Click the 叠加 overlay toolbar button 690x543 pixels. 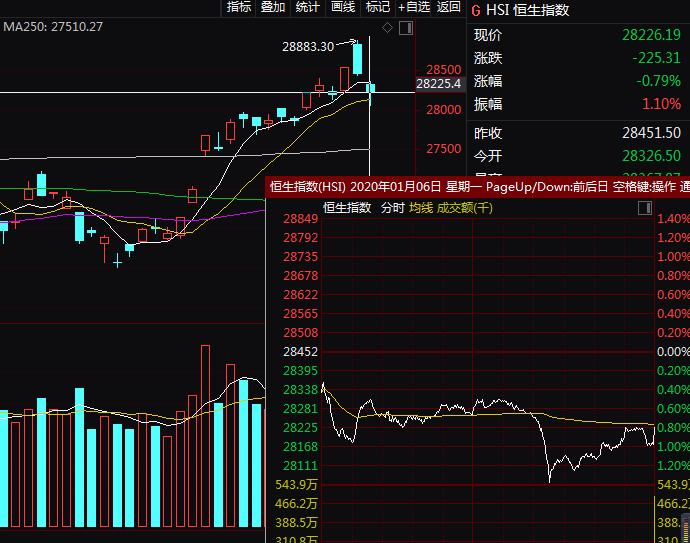click(x=273, y=7)
